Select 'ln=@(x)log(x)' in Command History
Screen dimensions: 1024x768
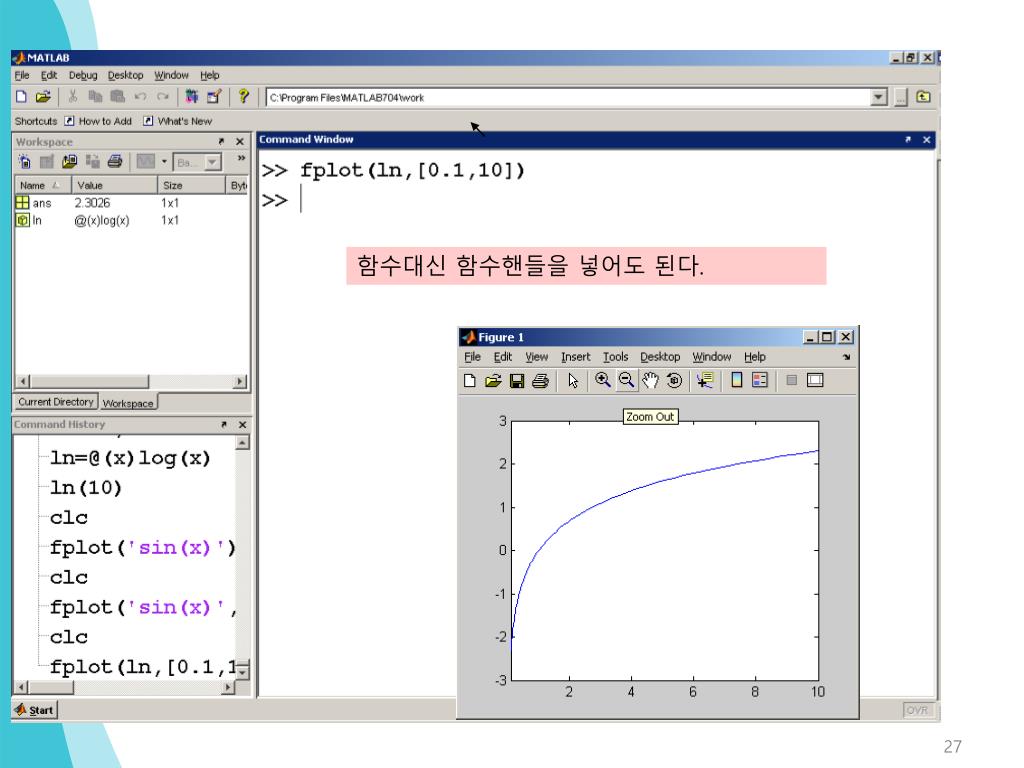point(130,458)
